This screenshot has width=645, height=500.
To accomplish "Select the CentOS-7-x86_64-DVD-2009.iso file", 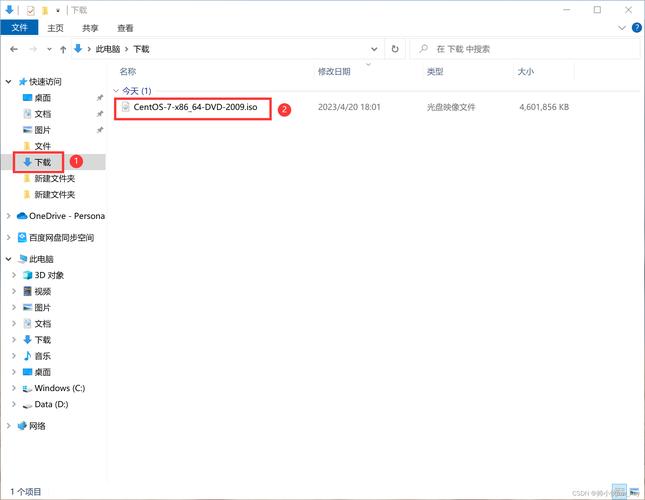I will [195, 107].
